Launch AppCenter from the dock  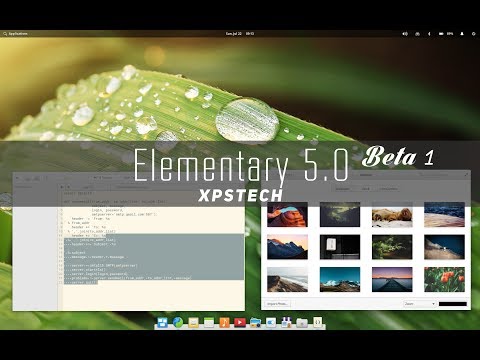tap(286, 322)
